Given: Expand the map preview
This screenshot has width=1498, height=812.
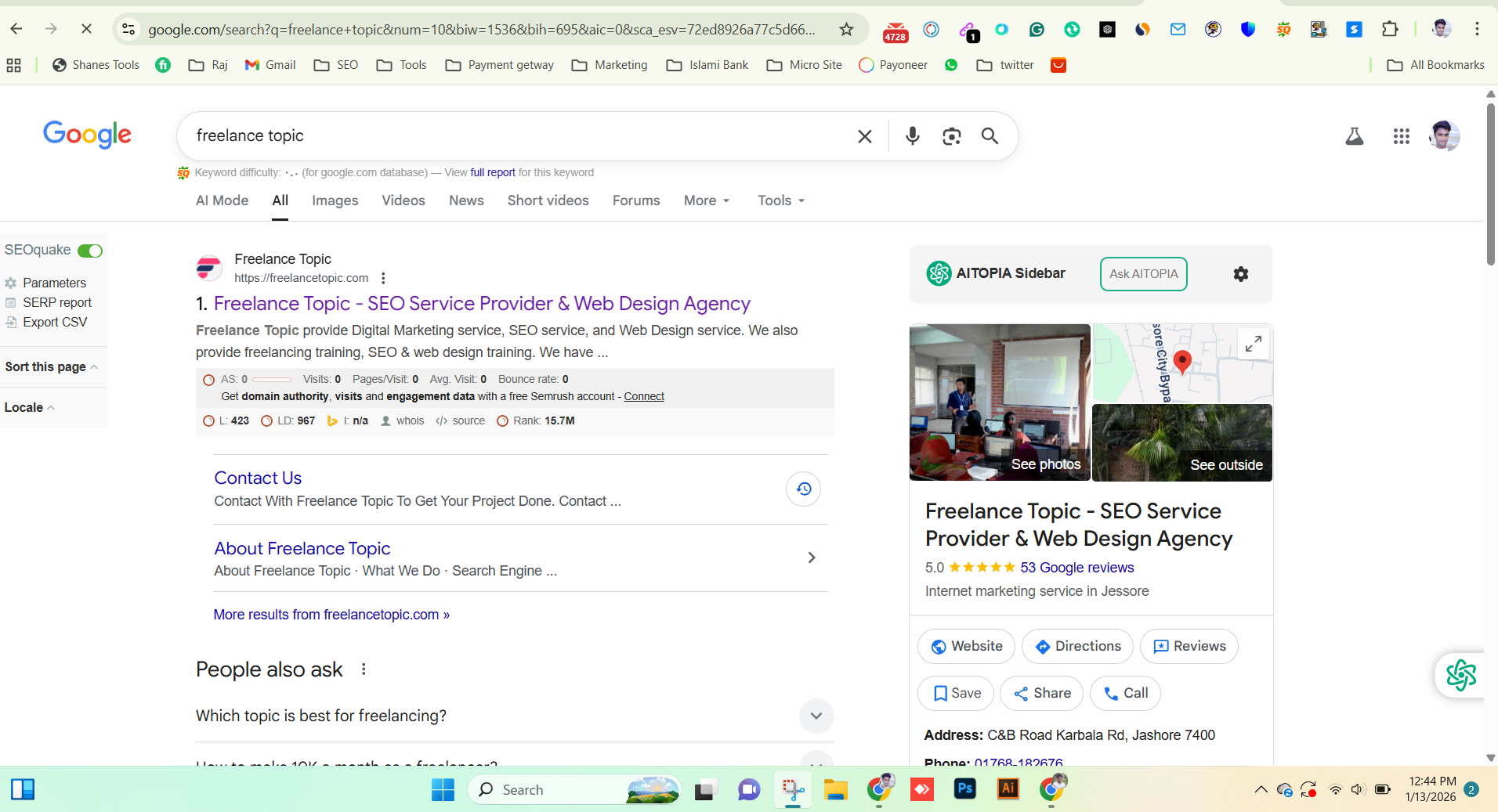Looking at the screenshot, I should pyautogui.click(x=1253, y=344).
